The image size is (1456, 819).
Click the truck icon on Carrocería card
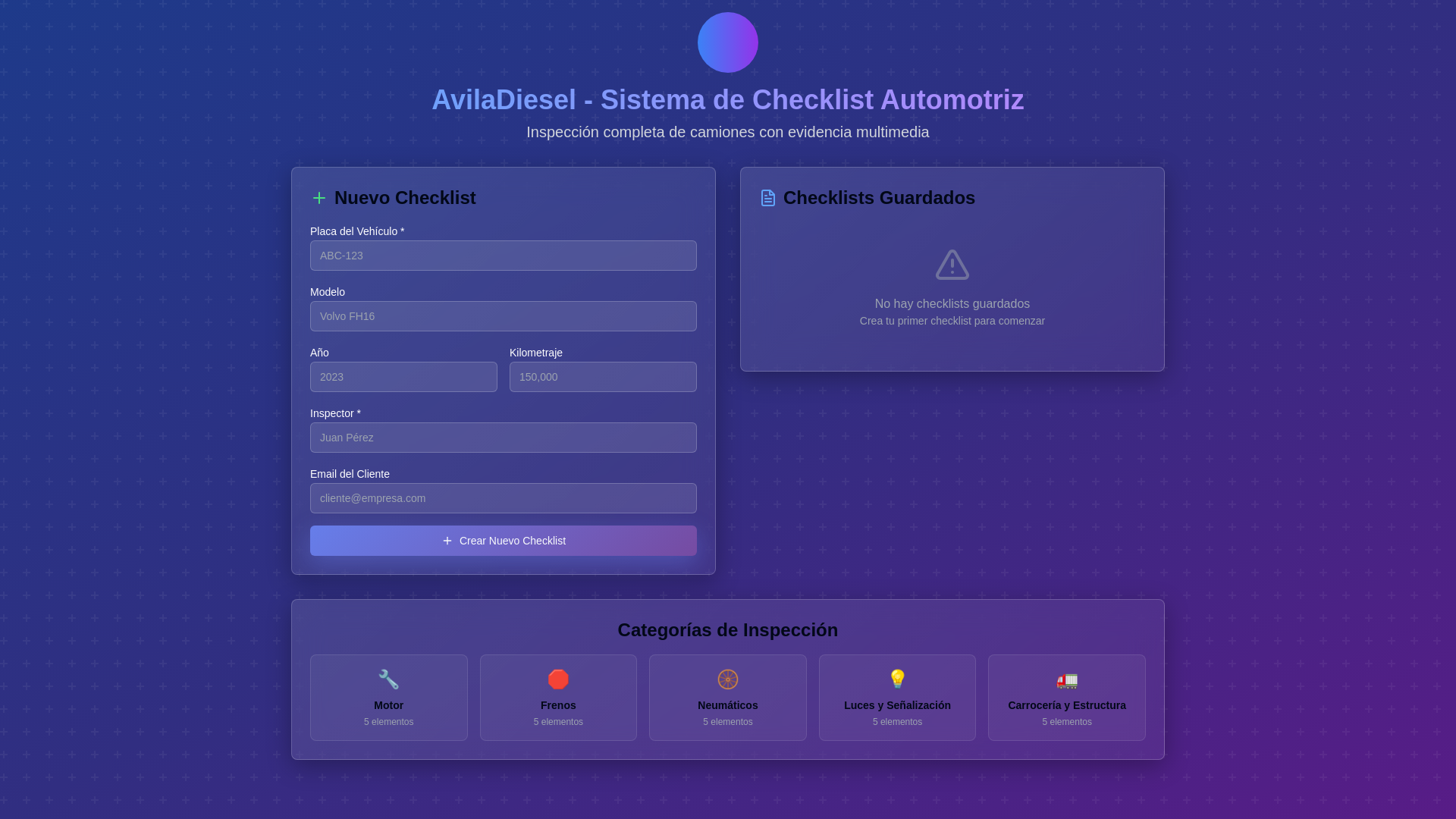[x=1067, y=679]
